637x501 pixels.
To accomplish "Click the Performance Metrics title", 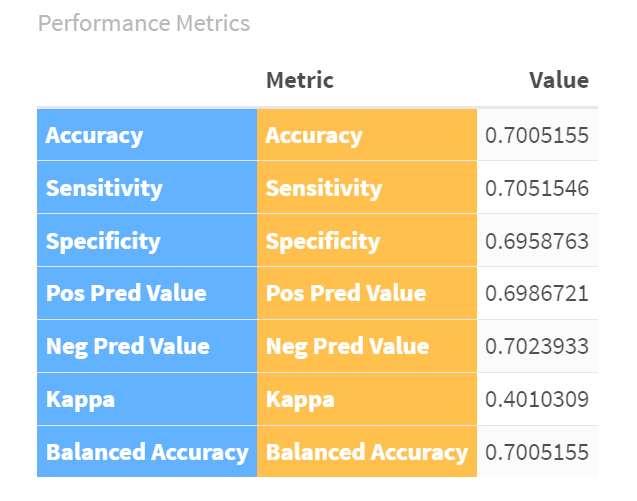I will pyautogui.click(x=143, y=22).
